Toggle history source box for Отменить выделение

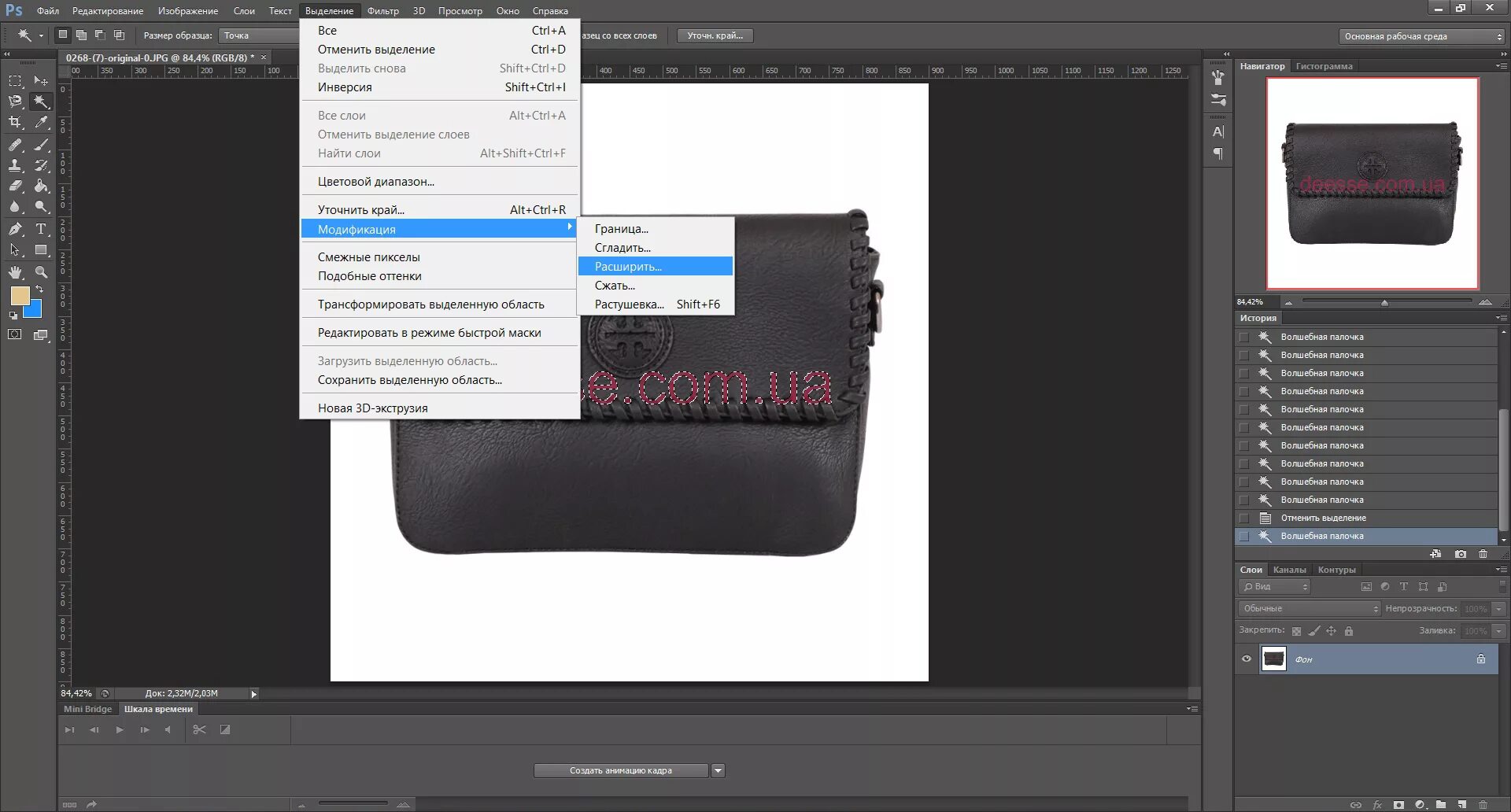coord(1244,518)
